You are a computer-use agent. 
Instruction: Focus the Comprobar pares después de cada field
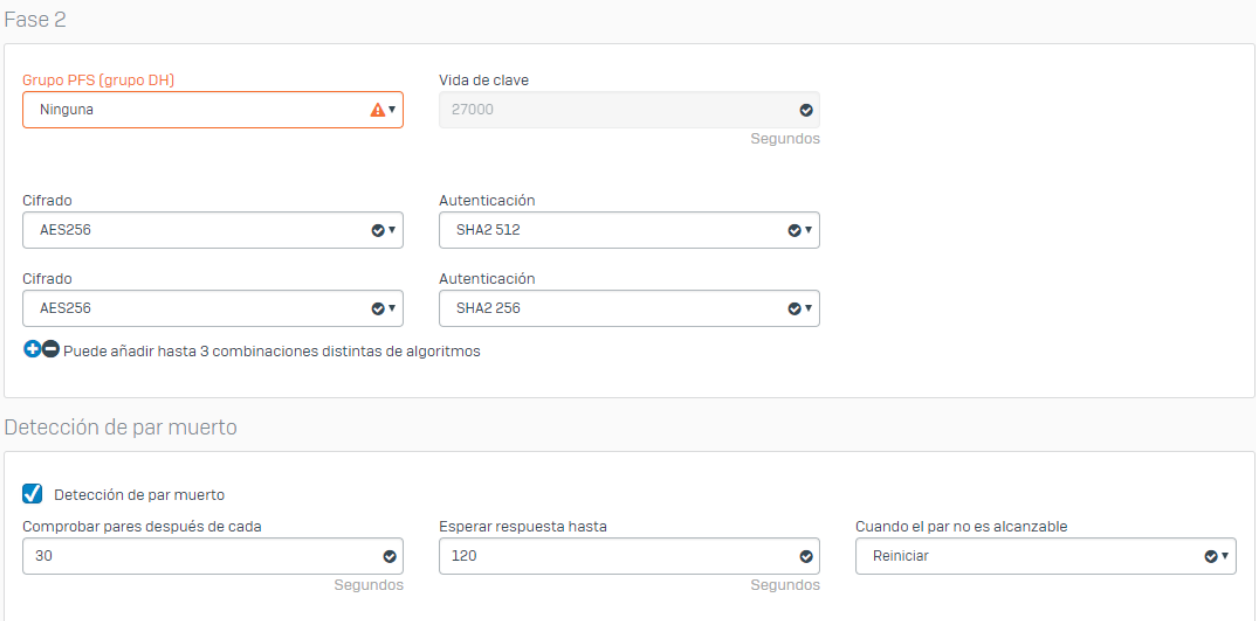(x=200, y=557)
